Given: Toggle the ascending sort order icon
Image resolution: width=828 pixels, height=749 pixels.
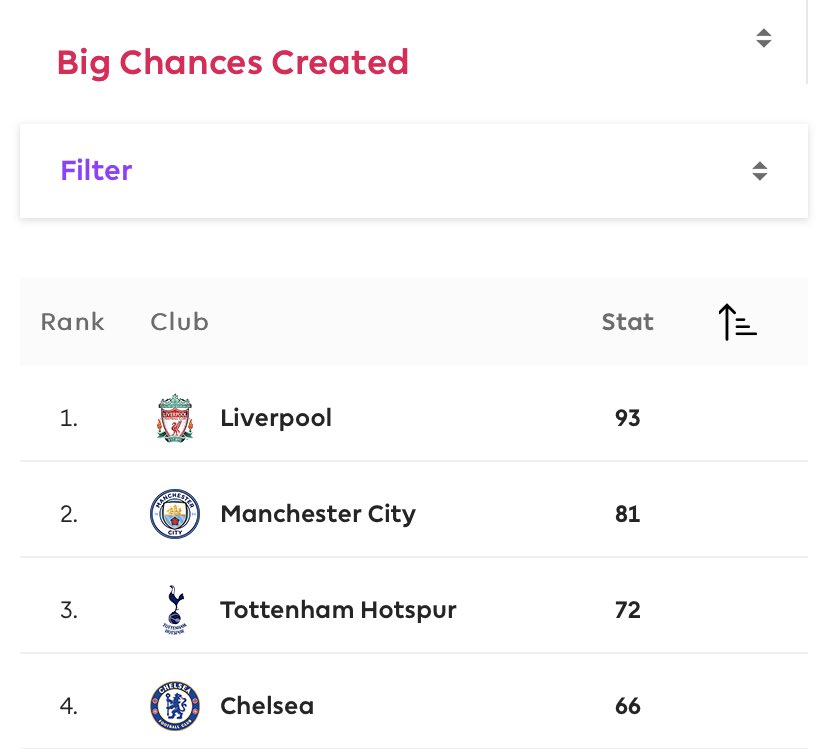Looking at the screenshot, I should point(738,322).
